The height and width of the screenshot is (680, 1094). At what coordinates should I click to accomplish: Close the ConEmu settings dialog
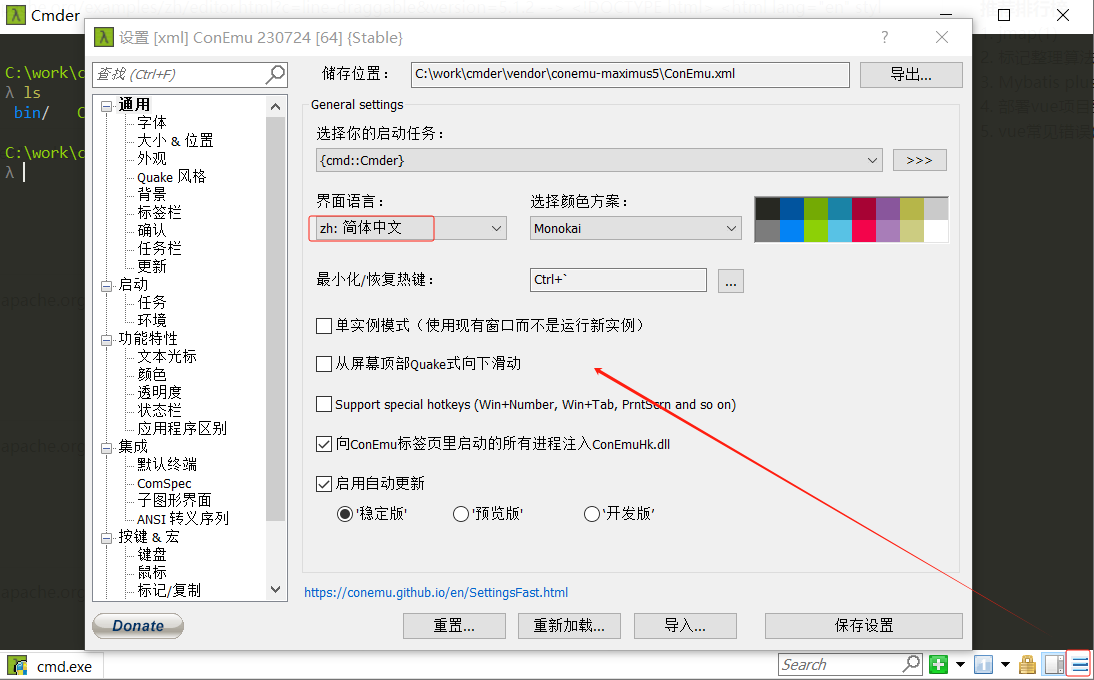[942, 37]
